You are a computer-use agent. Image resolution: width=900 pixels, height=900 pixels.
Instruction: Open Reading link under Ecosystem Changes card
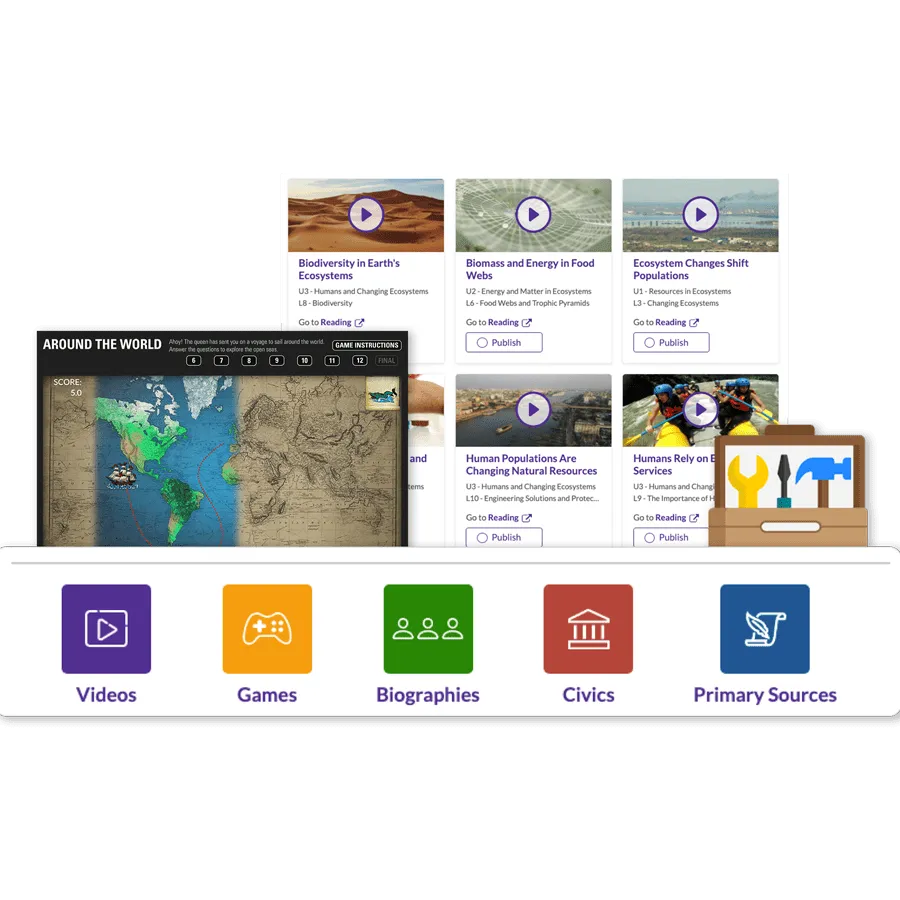coord(670,323)
